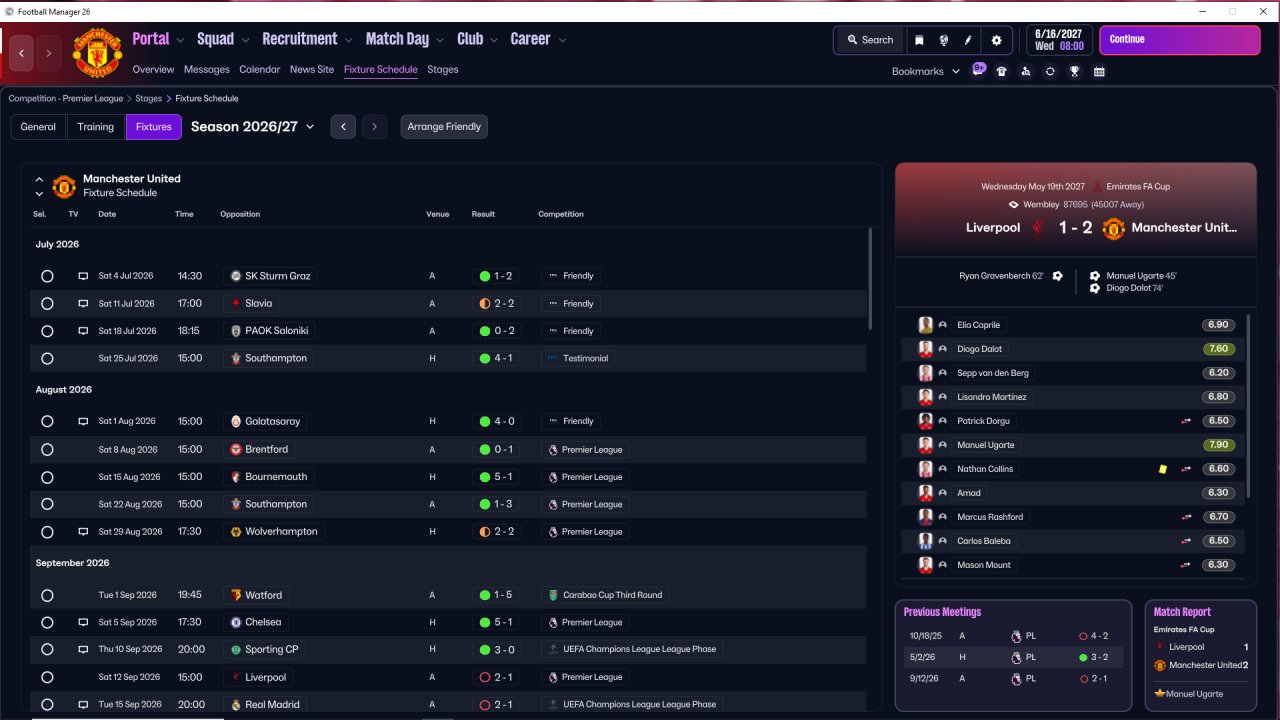Viewport: 1280px width, 720px height.
Task: Open Premier League breadcrumb link
Action: [66, 99]
